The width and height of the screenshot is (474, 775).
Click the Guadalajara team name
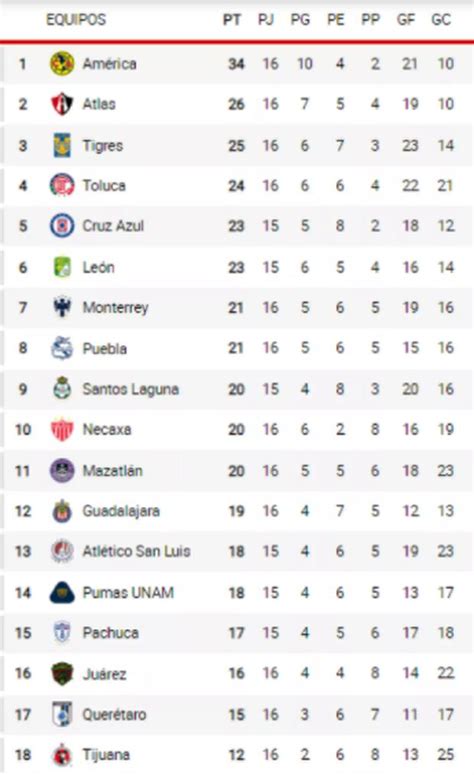coord(121,511)
